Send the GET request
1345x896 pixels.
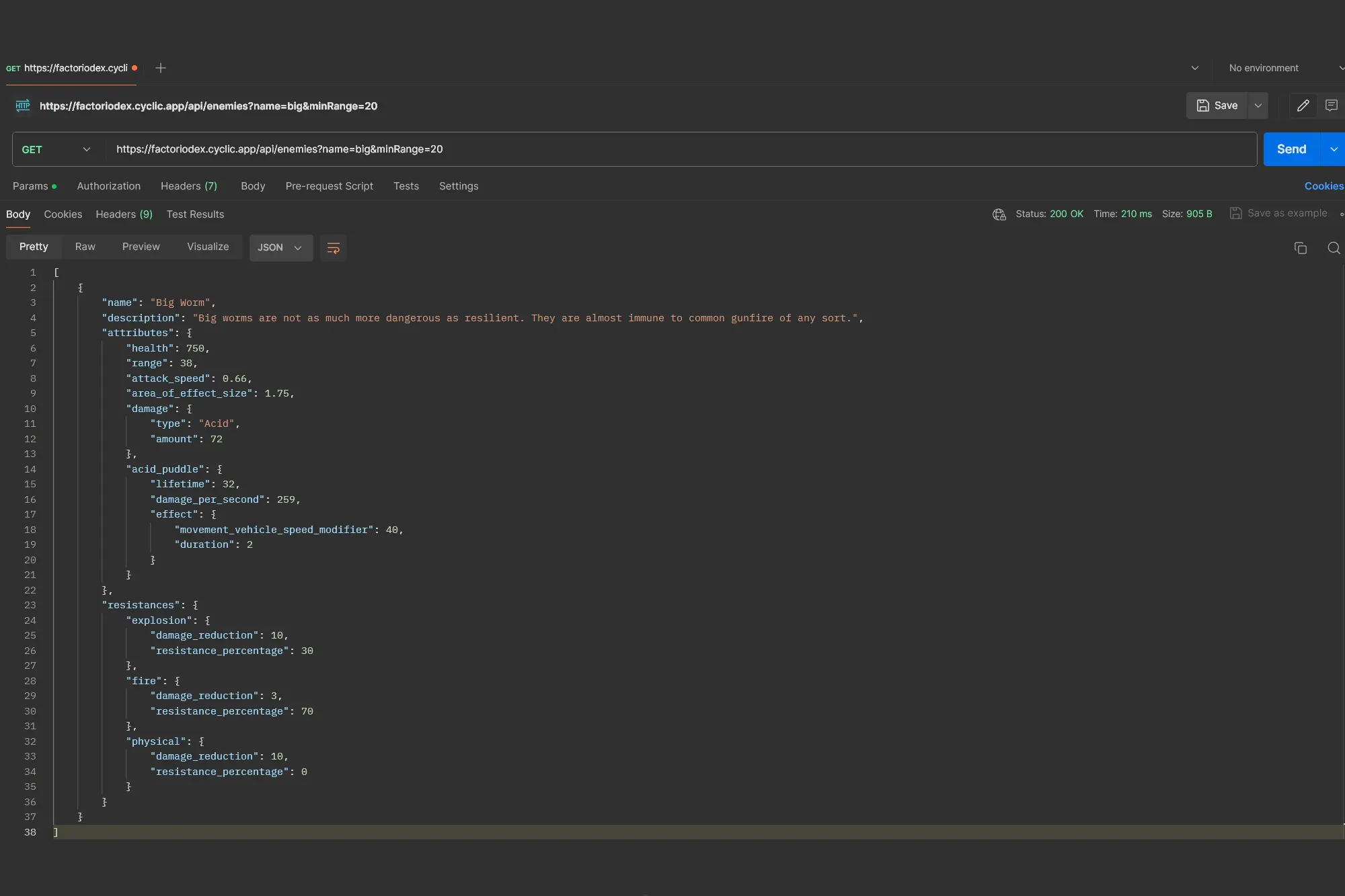(x=1291, y=149)
